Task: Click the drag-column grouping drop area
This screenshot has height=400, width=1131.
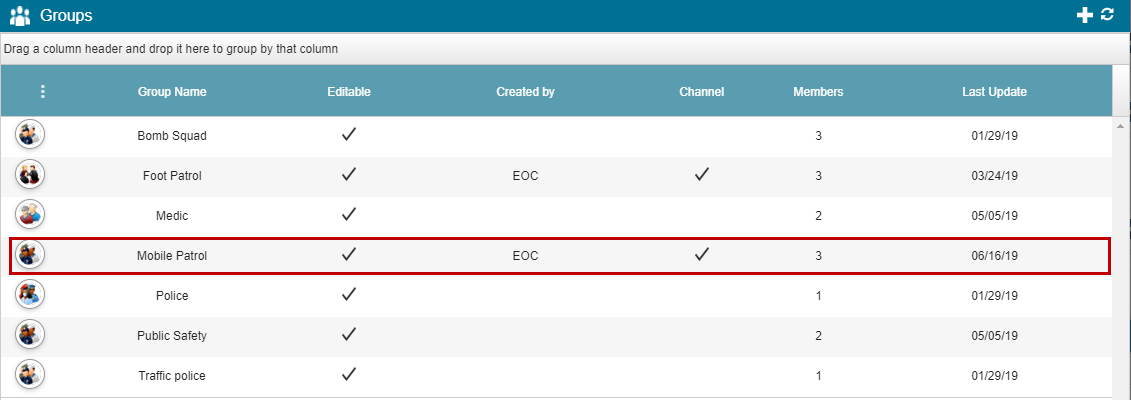Action: (565, 49)
